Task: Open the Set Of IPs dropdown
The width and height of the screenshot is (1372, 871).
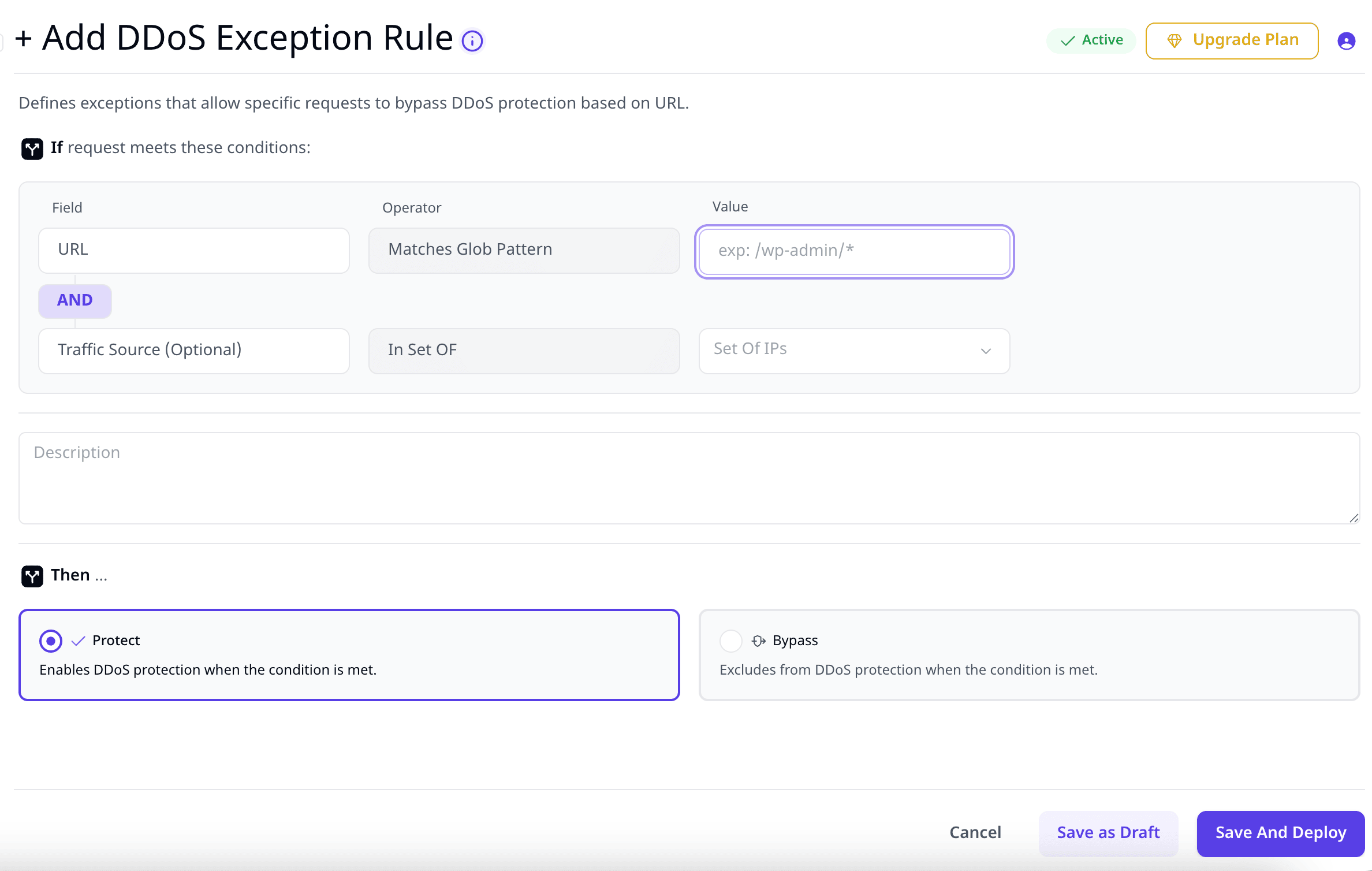Action: (854, 351)
